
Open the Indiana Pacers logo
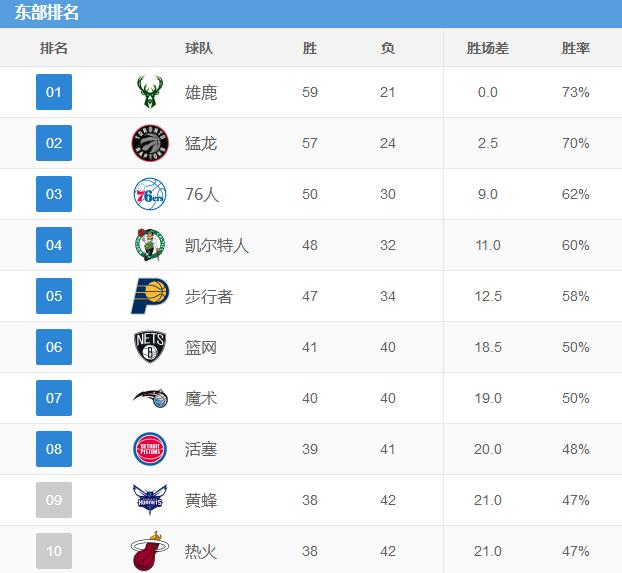pos(150,296)
